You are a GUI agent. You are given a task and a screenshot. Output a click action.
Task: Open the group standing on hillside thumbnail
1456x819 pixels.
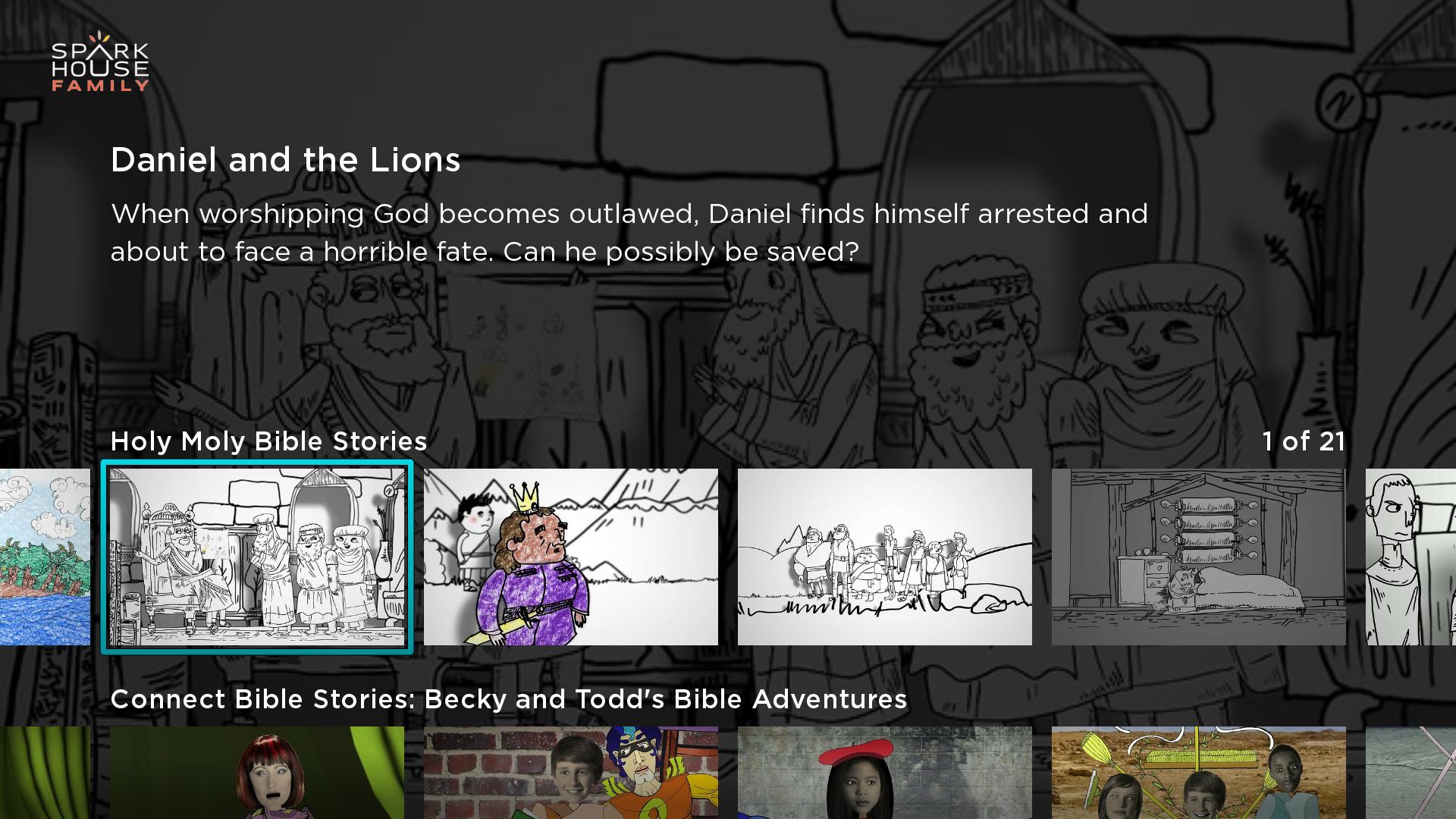[x=885, y=557]
